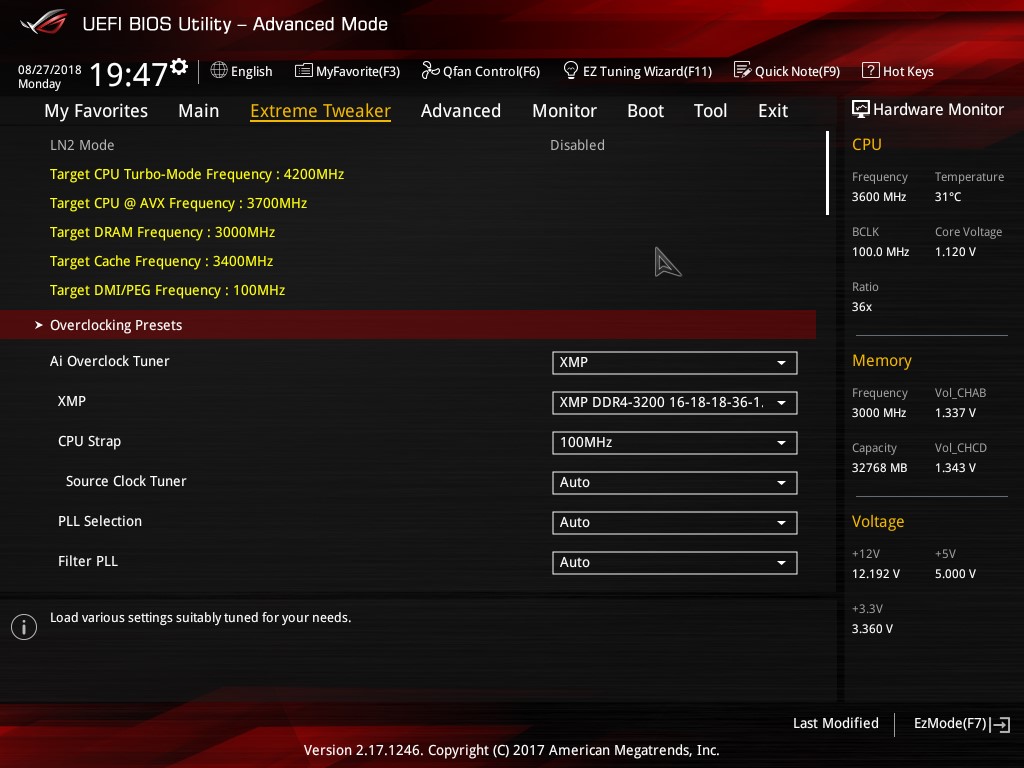Screen dimensions: 1024x768
Task: Click the 08/27/2018 date text
Action: click(x=50, y=69)
